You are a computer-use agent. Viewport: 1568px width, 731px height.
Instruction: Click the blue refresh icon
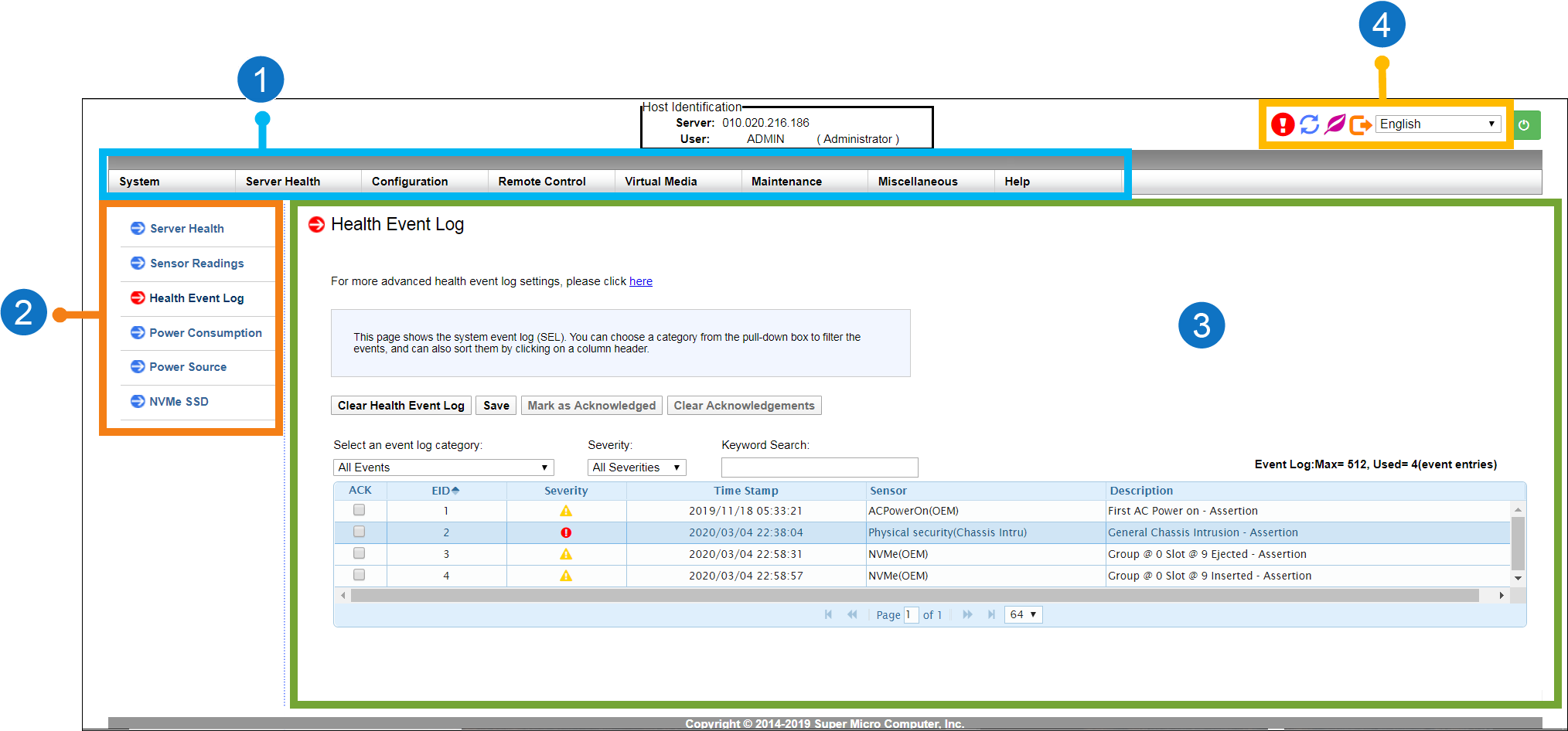pyautogui.click(x=1309, y=124)
